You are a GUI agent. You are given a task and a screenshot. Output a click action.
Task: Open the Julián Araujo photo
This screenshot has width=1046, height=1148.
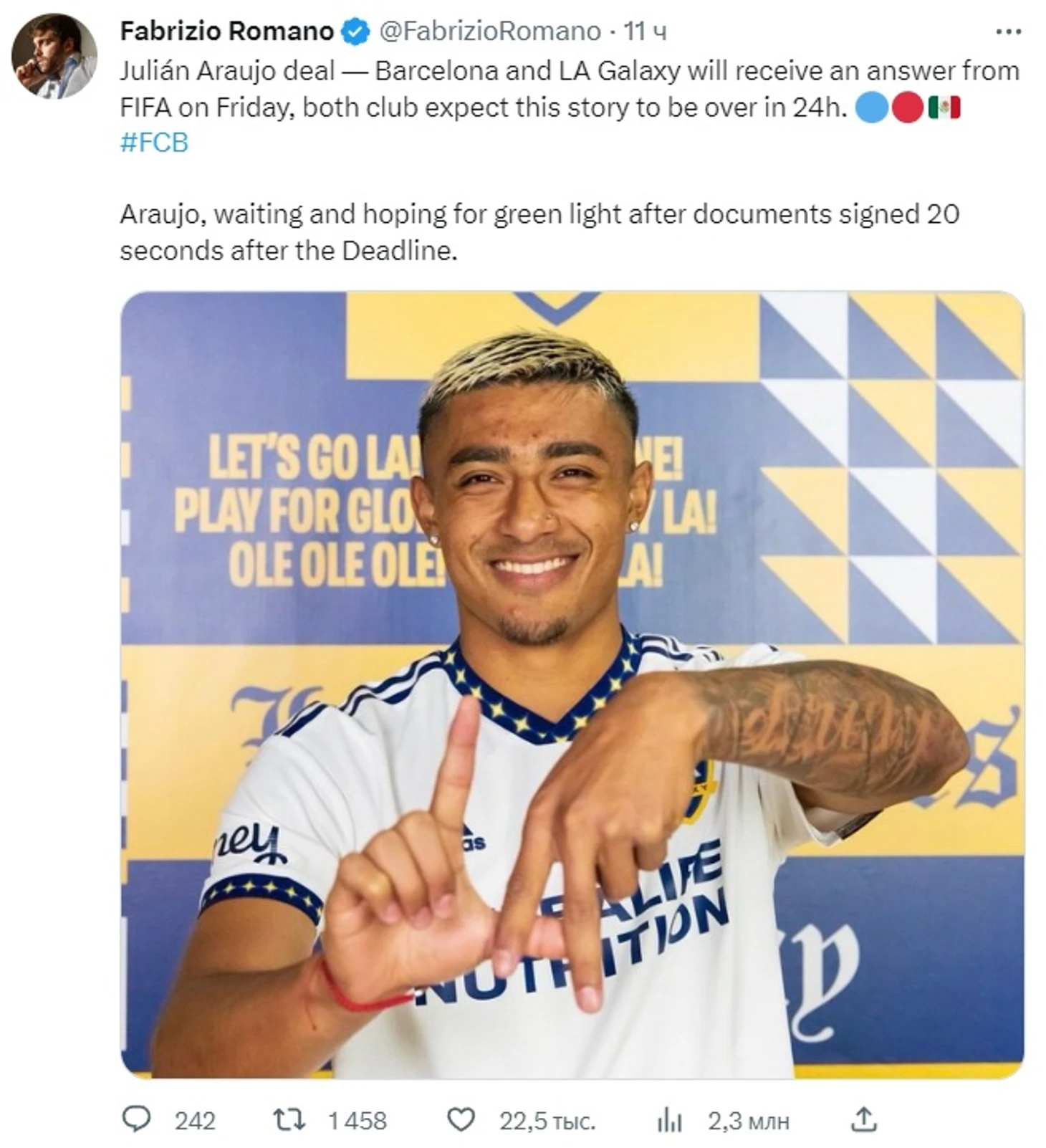click(572, 684)
